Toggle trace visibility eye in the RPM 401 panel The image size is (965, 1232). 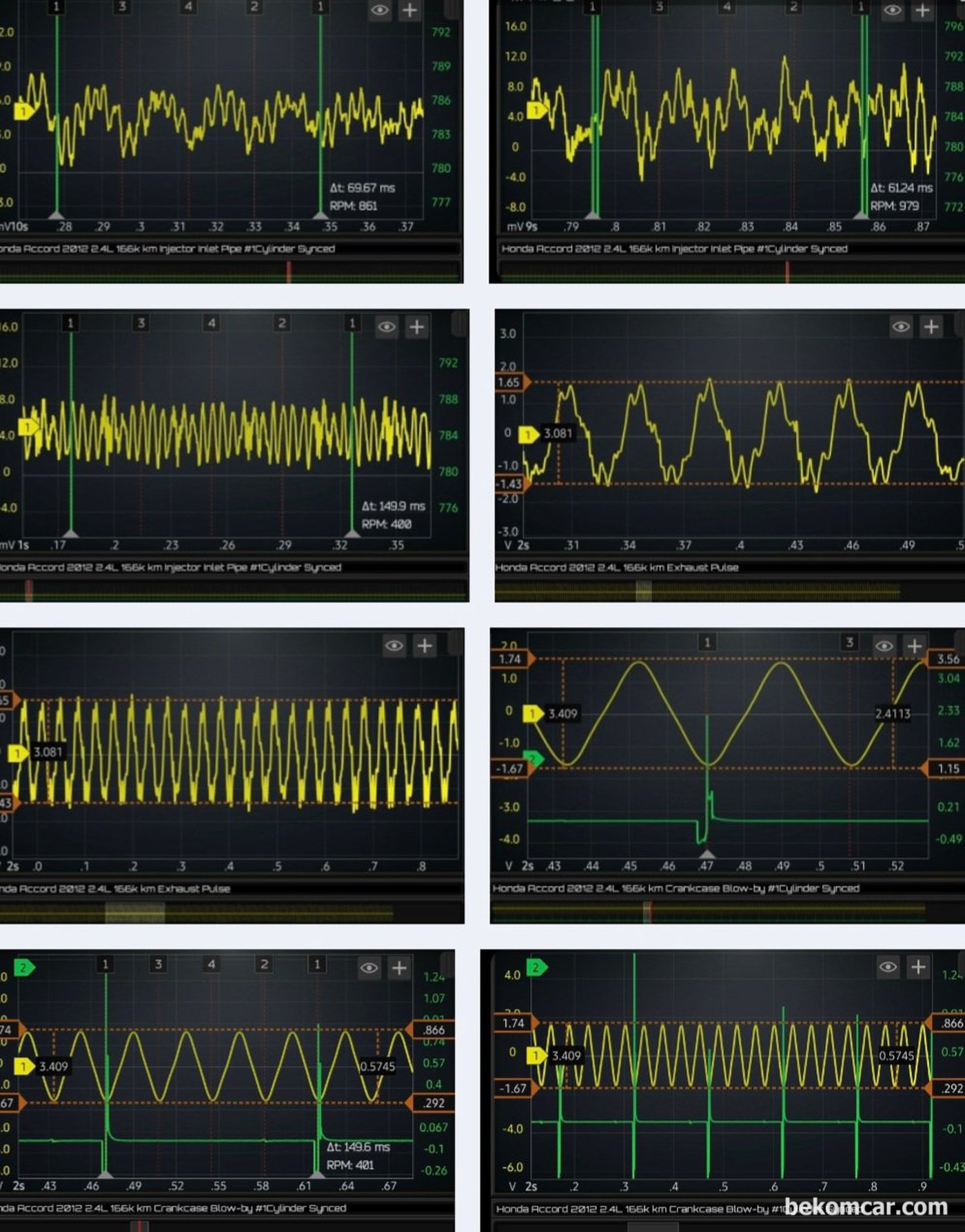tap(369, 968)
